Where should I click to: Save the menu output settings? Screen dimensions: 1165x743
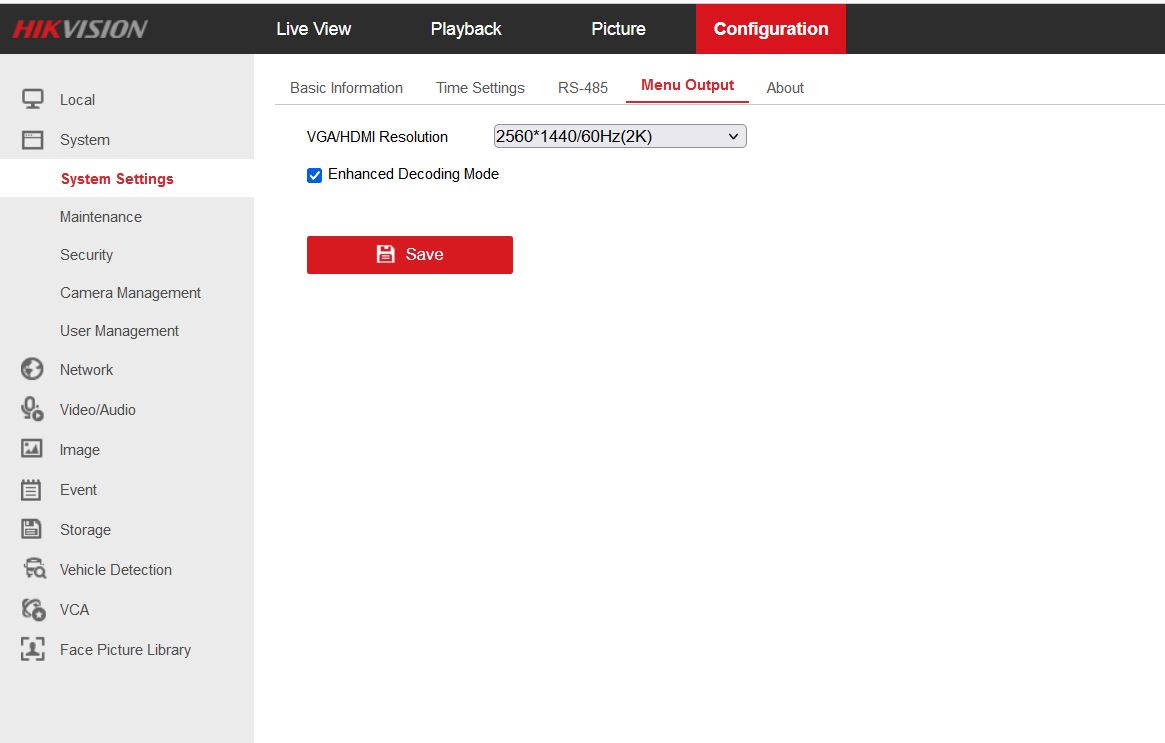click(409, 255)
